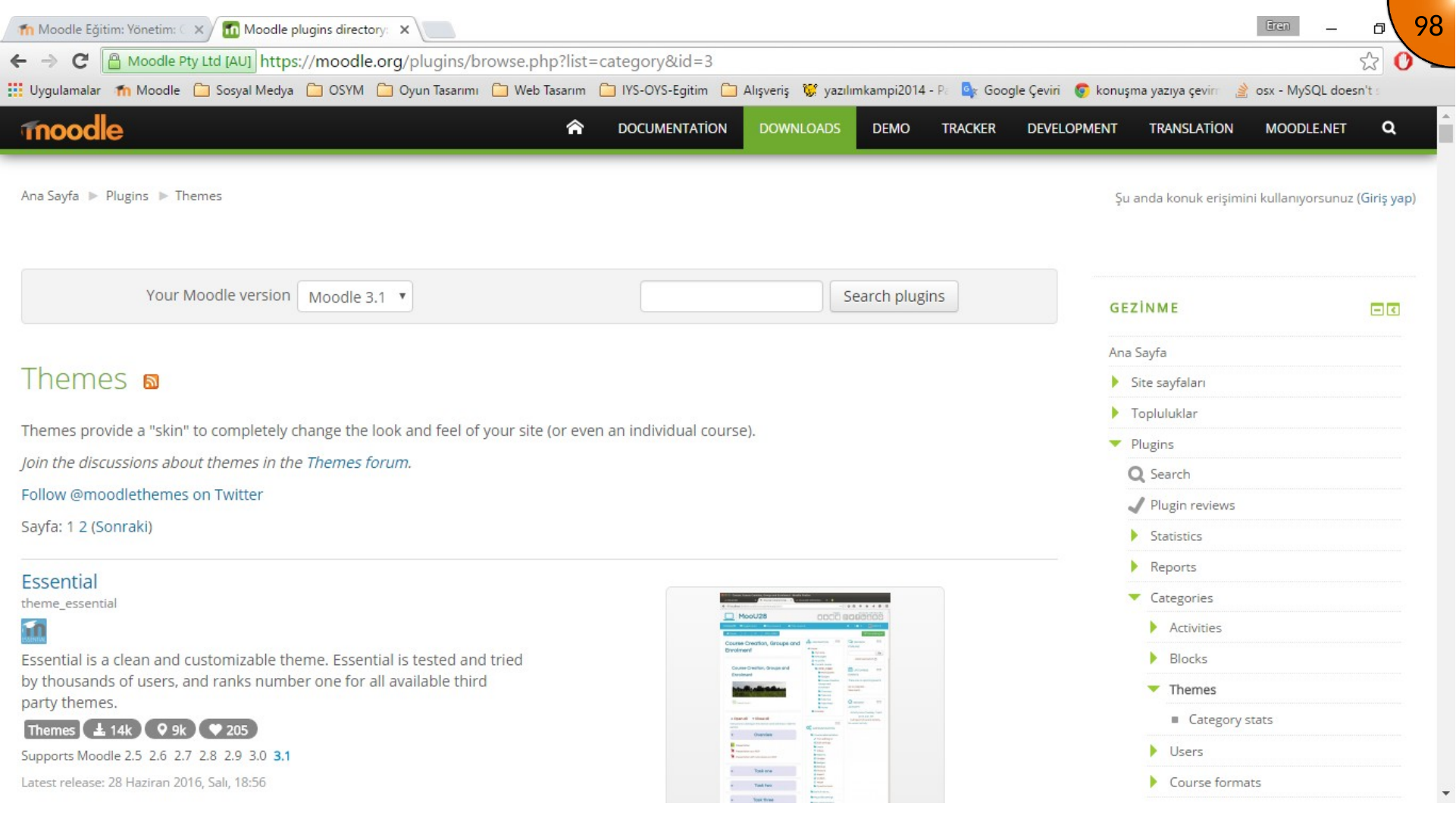1456x819 pixels.
Task: Close the Moodle plugins directory tab
Action: tap(405, 30)
